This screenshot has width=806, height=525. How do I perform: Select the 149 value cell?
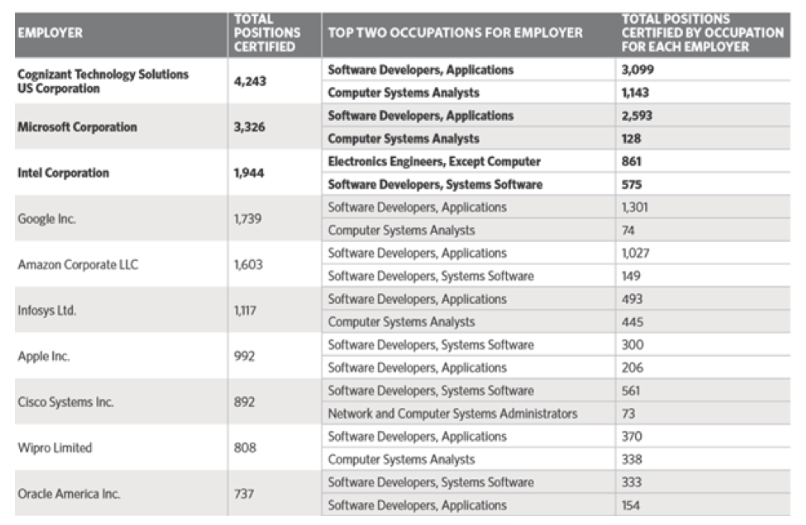point(703,276)
